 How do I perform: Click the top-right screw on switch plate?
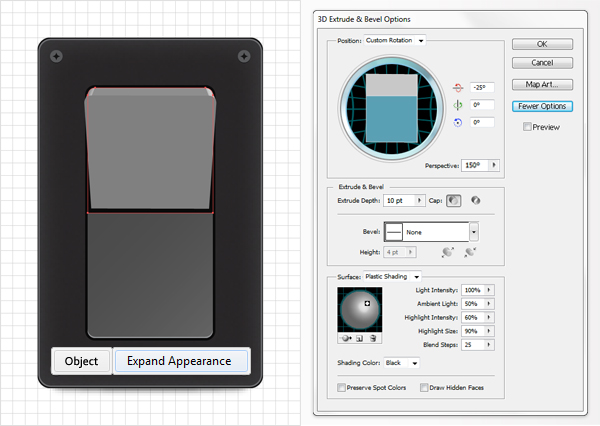click(244, 56)
